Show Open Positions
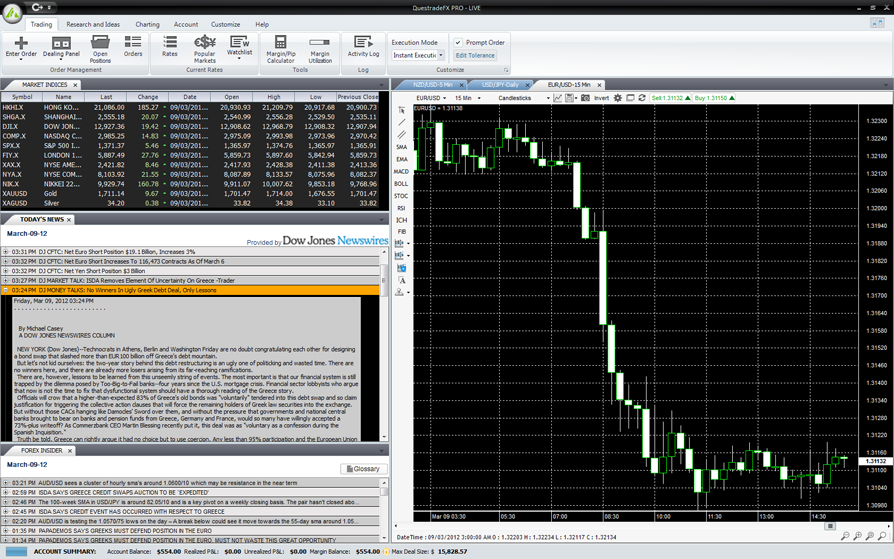894x559 pixels. pos(100,49)
